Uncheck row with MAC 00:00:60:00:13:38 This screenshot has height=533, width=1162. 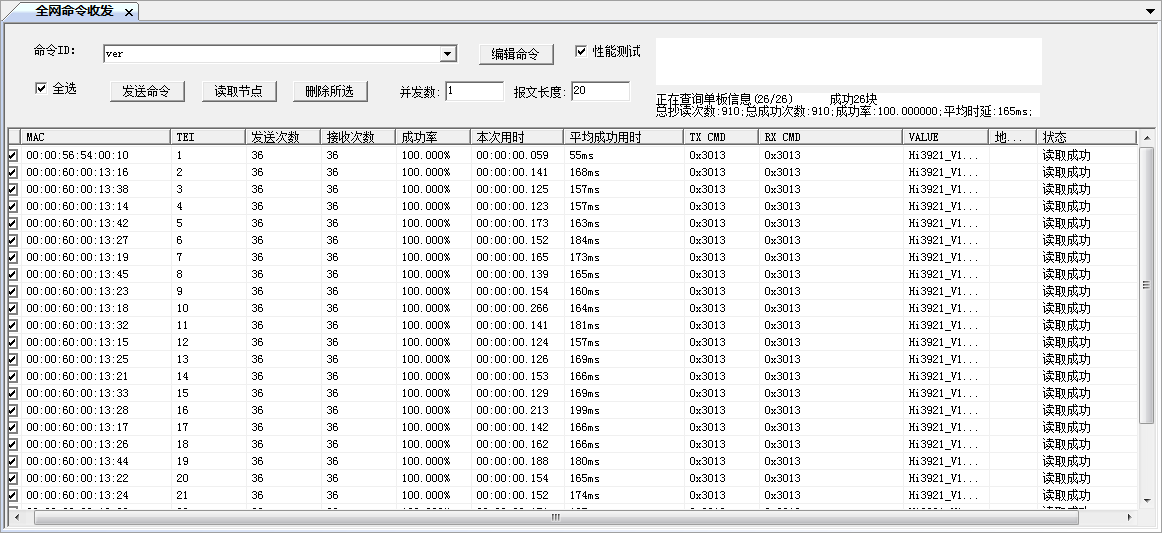[13, 190]
